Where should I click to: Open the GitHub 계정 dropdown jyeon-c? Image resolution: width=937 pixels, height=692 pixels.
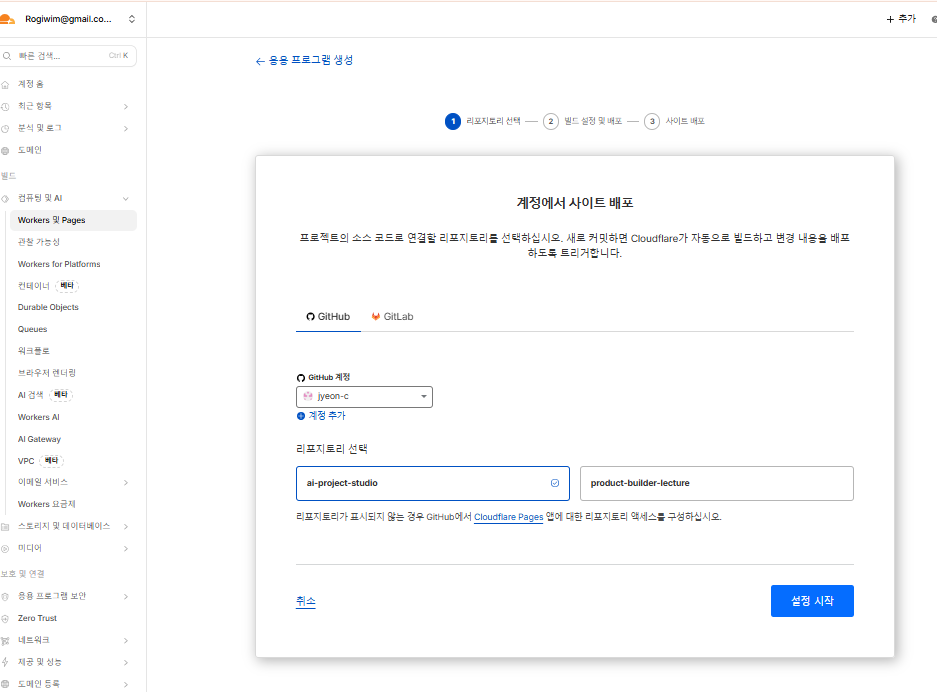365,397
